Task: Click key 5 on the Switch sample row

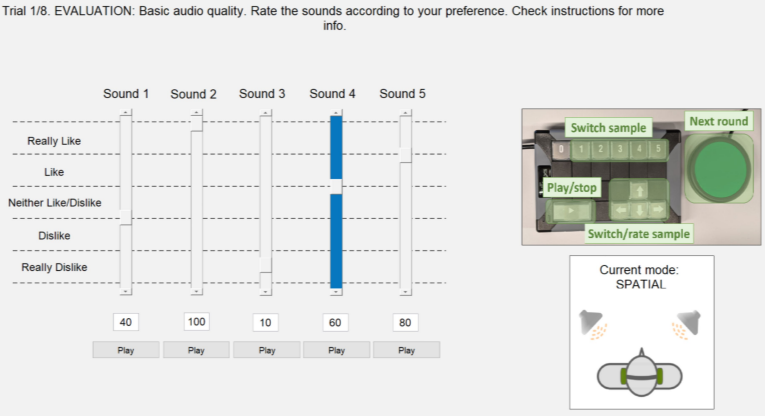Action: pyautogui.click(x=658, y=149)
